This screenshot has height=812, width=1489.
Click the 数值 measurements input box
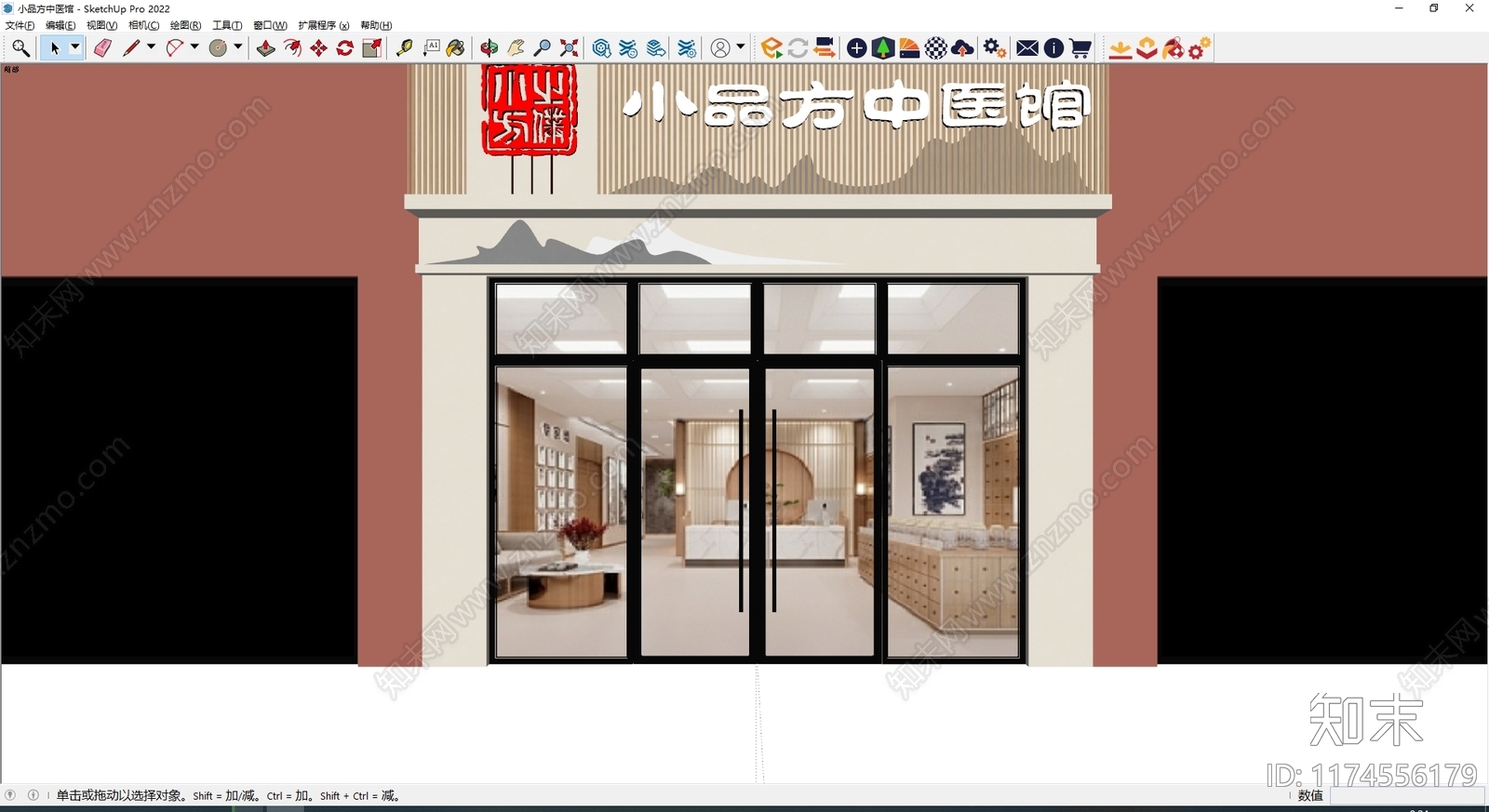tap(1406, 796)
